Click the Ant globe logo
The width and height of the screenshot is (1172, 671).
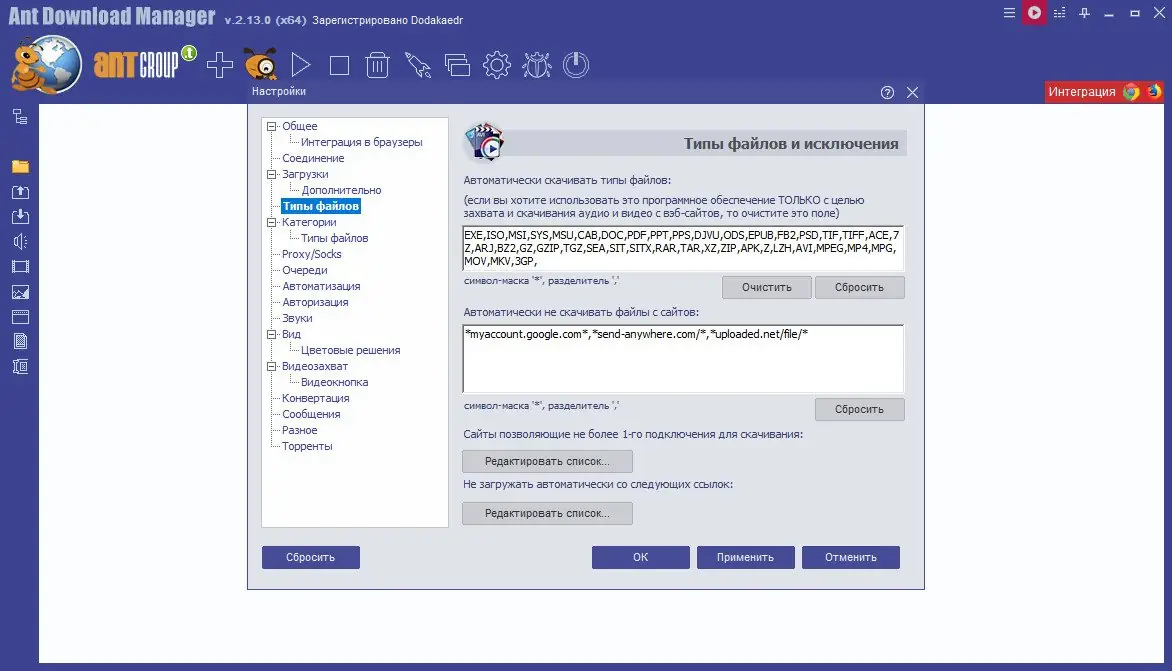click(x=46, y=65)
